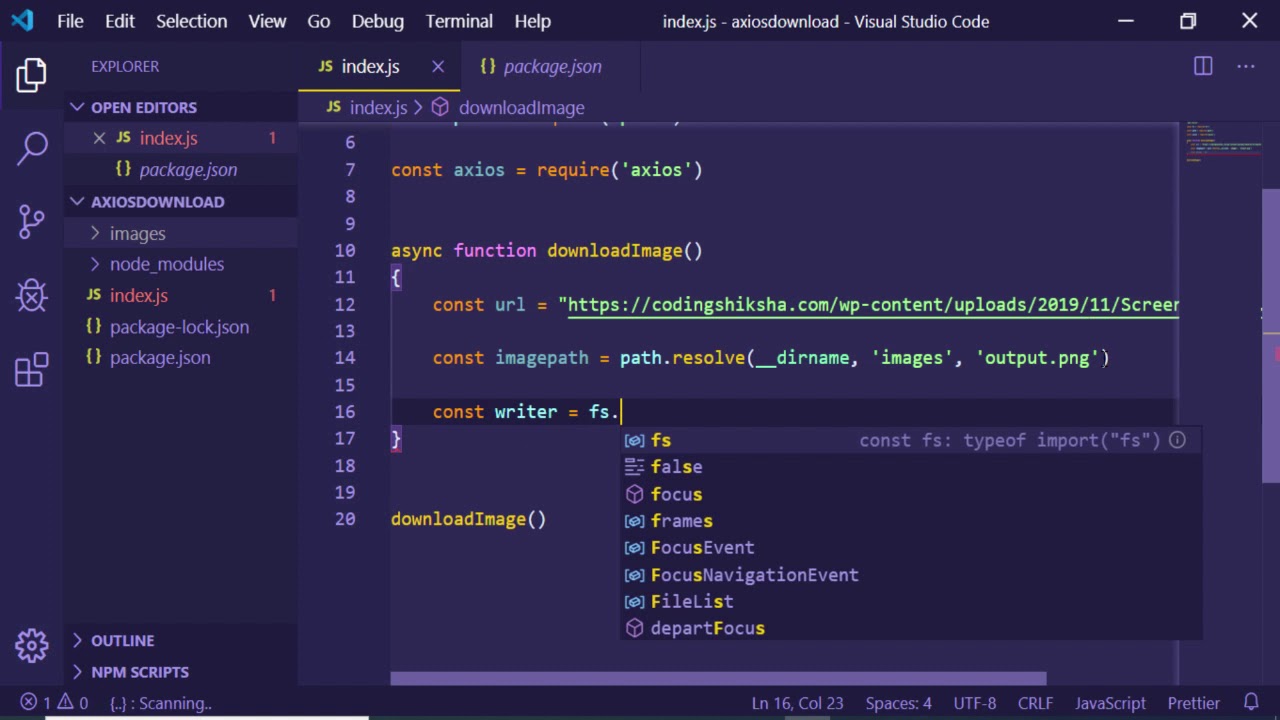Viewport: 1280px width, 720px height.
Task: Open the Extensions view icon
Action: (x=31, y=369)
